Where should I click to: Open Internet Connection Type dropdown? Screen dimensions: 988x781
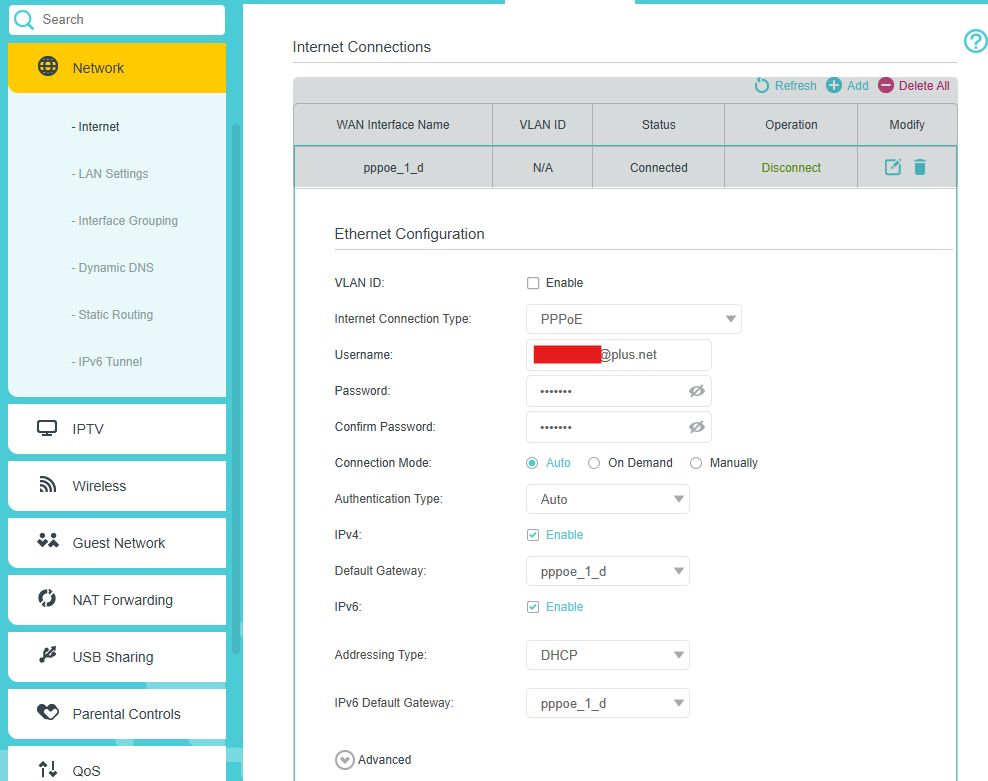pyautogui.click(x=633, y=319)
